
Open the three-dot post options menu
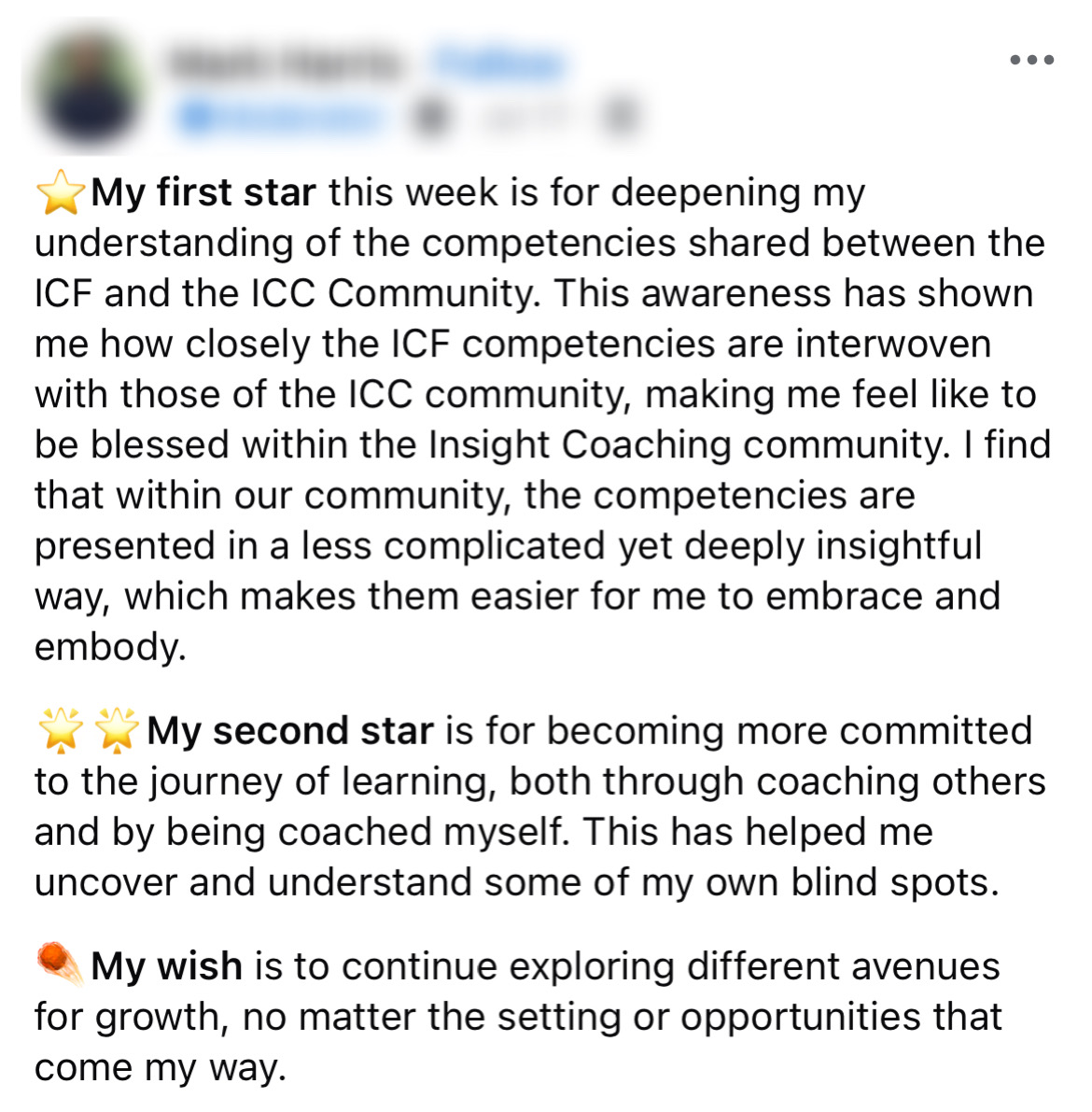point(1031,60)
